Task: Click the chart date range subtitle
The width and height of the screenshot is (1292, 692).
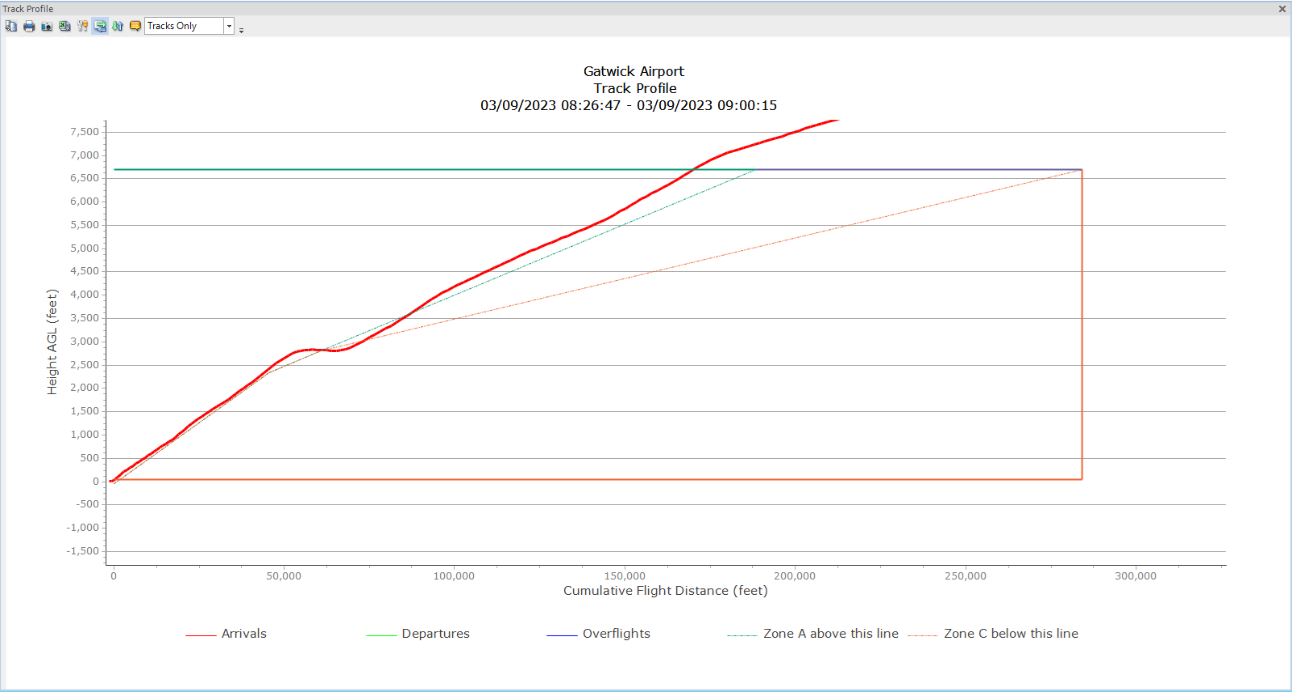Action: 629,104
